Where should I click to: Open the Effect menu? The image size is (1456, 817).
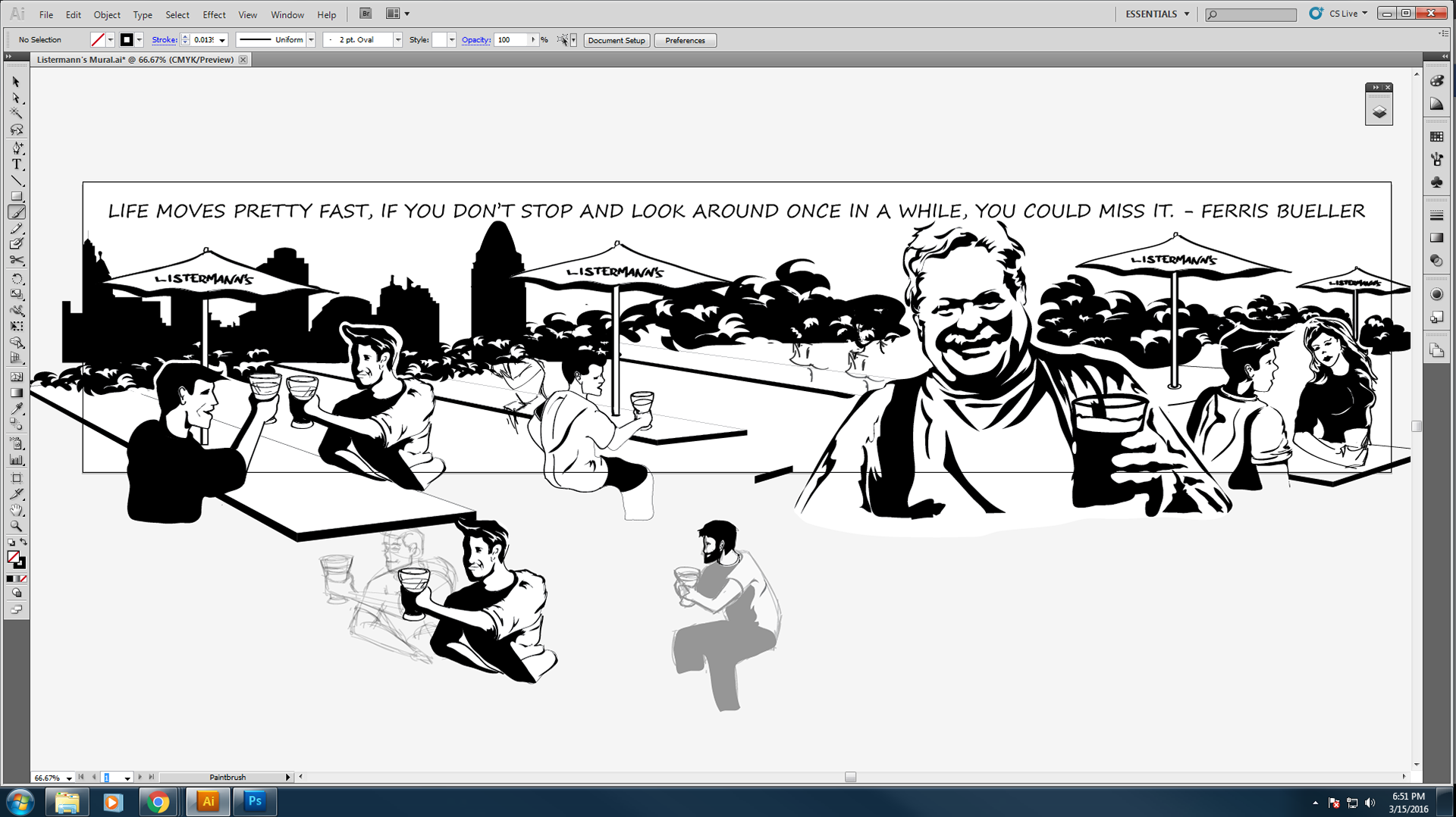[x=214, y=14]
